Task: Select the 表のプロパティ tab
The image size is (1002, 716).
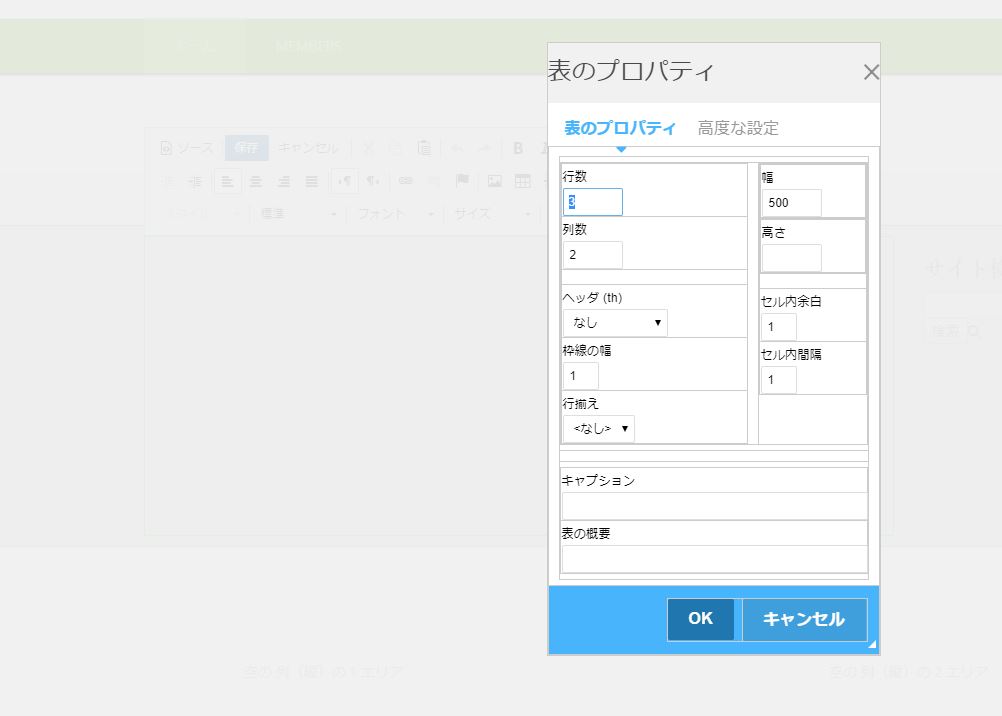Action: (x=619, y=128)
